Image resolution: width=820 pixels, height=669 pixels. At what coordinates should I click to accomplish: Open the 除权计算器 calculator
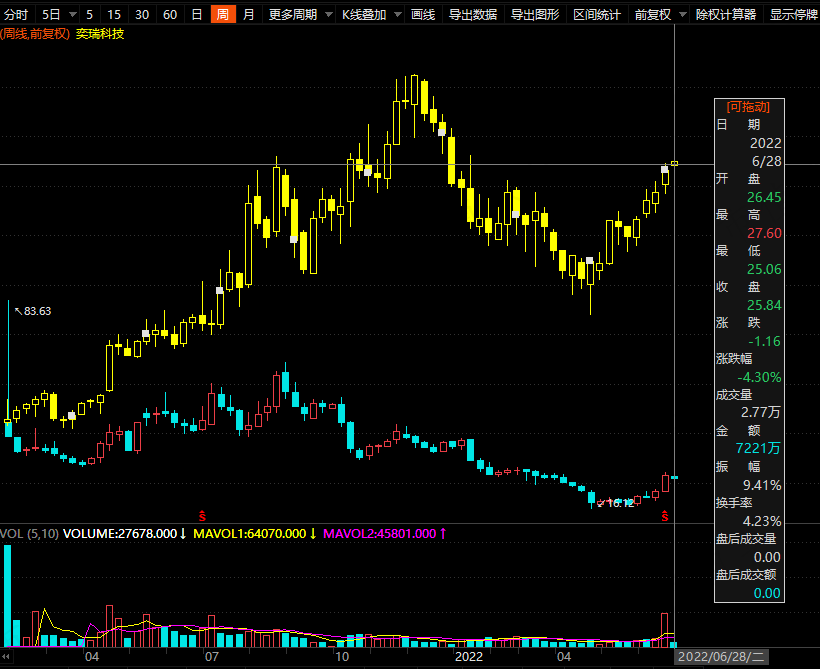726,14
